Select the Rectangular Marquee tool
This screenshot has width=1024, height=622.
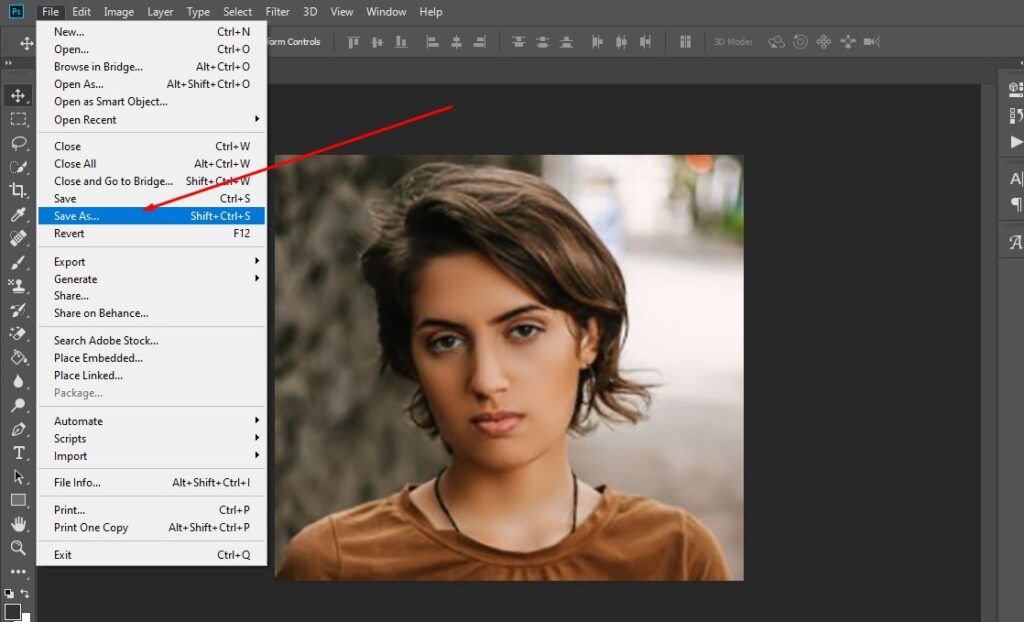click(18, 119)
